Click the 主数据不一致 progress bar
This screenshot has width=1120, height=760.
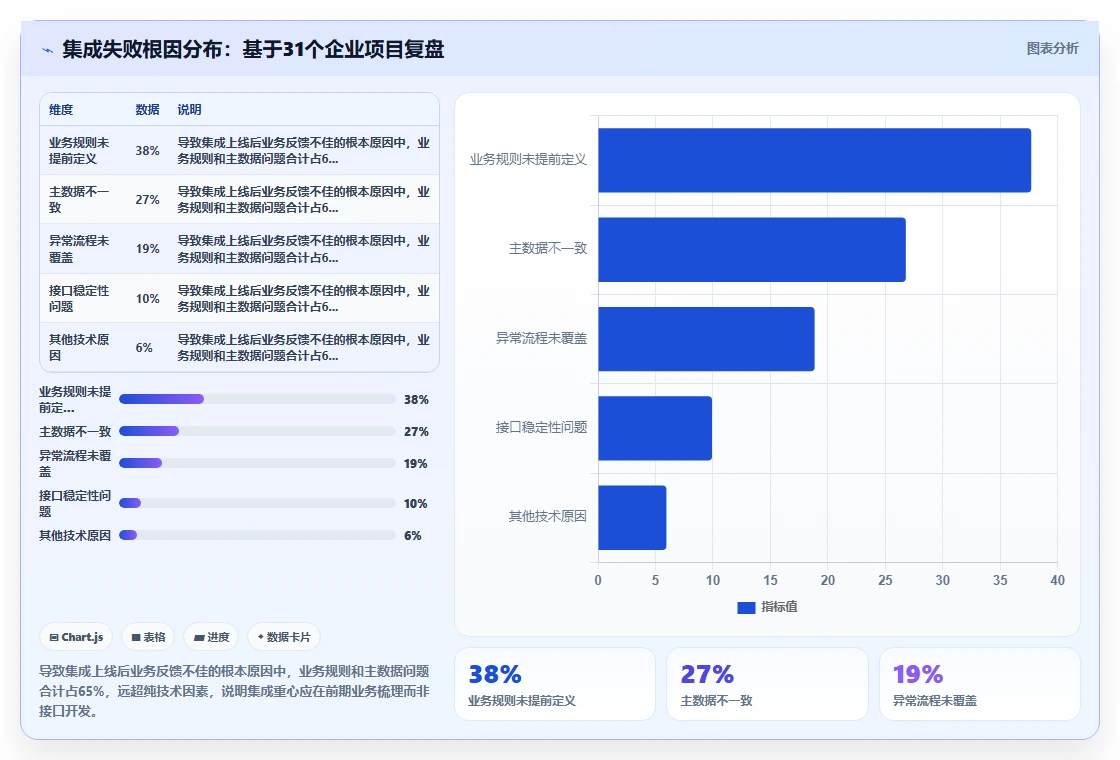[x=257, y=431]
